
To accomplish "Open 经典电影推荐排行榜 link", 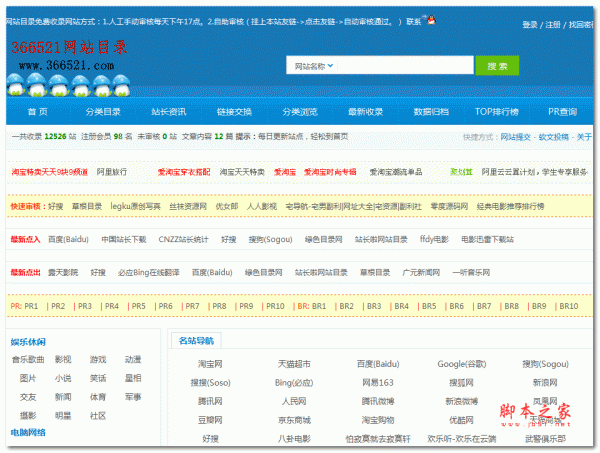I will click(x=510, y=206).
